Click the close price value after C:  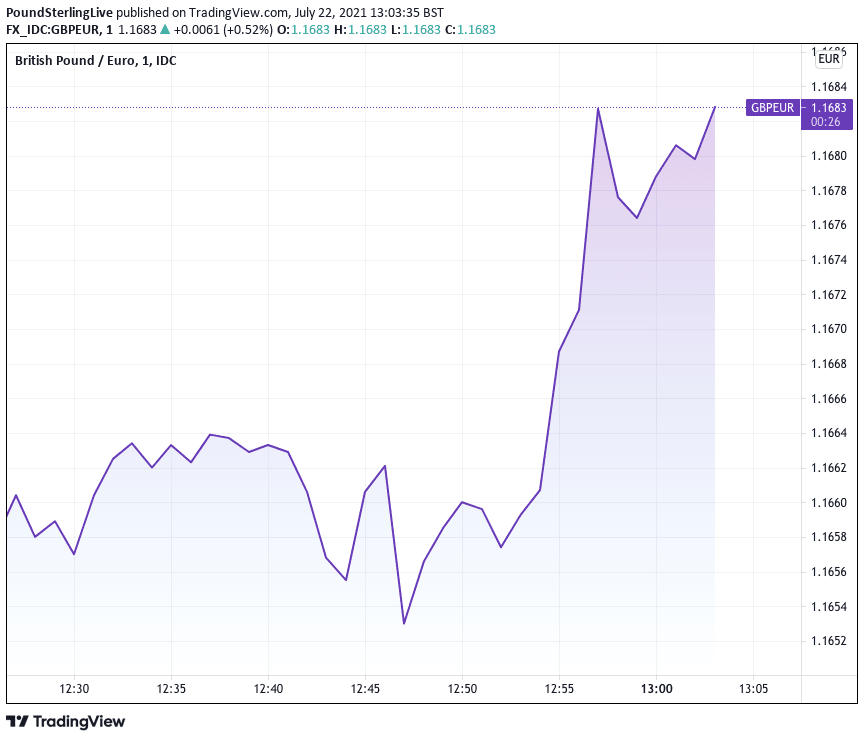click(476, 30)
